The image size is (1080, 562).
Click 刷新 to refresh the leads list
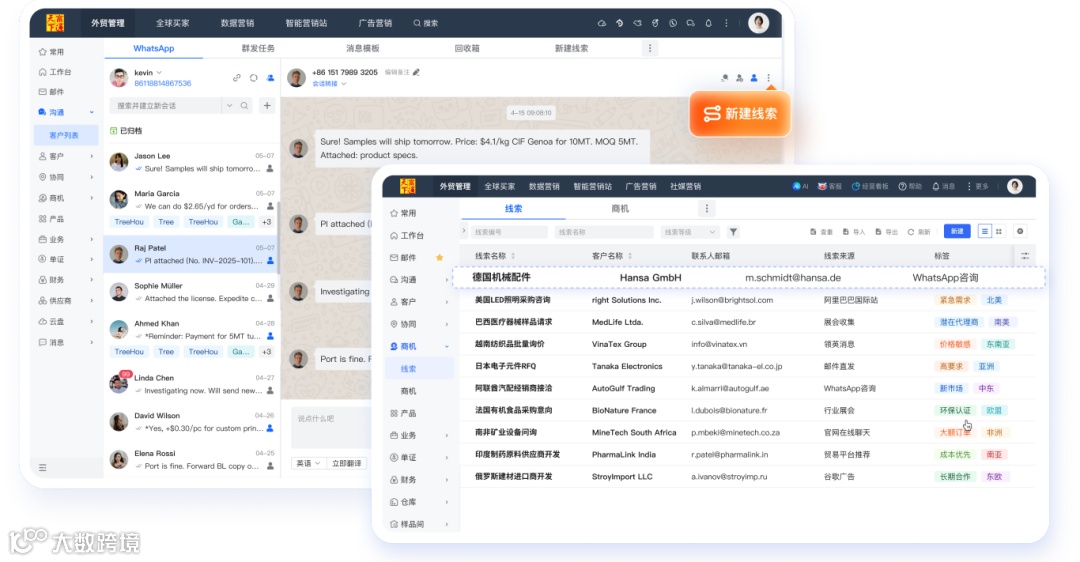click(x=920, y=232)
